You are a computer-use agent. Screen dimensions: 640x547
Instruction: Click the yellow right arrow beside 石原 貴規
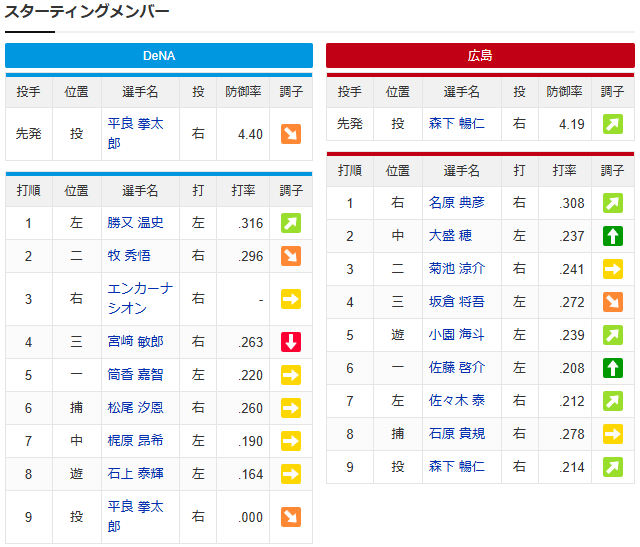point(613,434)
